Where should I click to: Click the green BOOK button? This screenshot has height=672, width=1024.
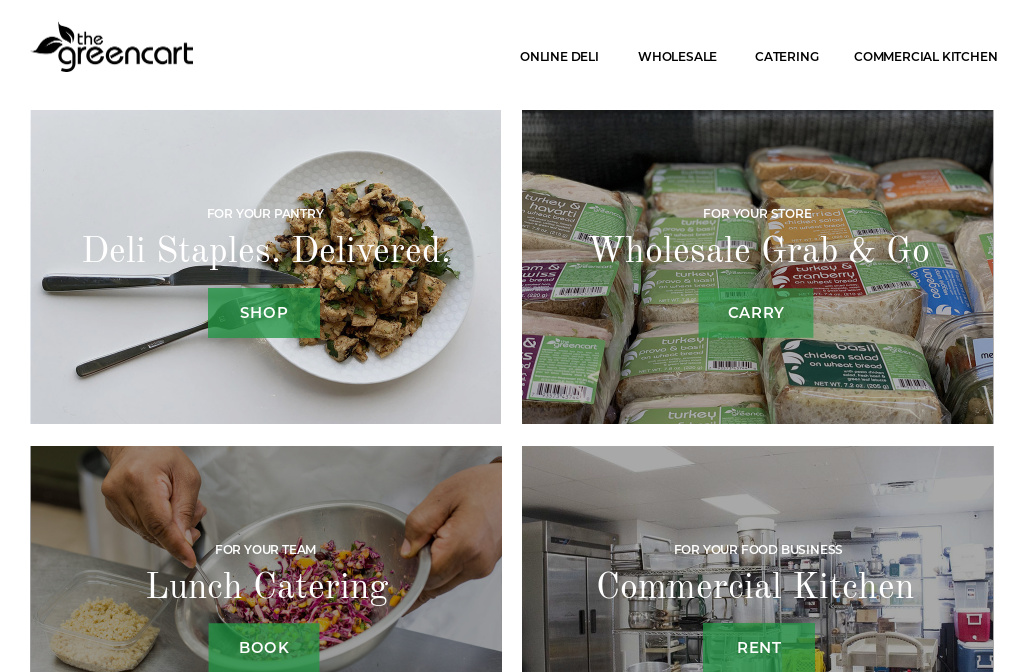tap(264, 647)
